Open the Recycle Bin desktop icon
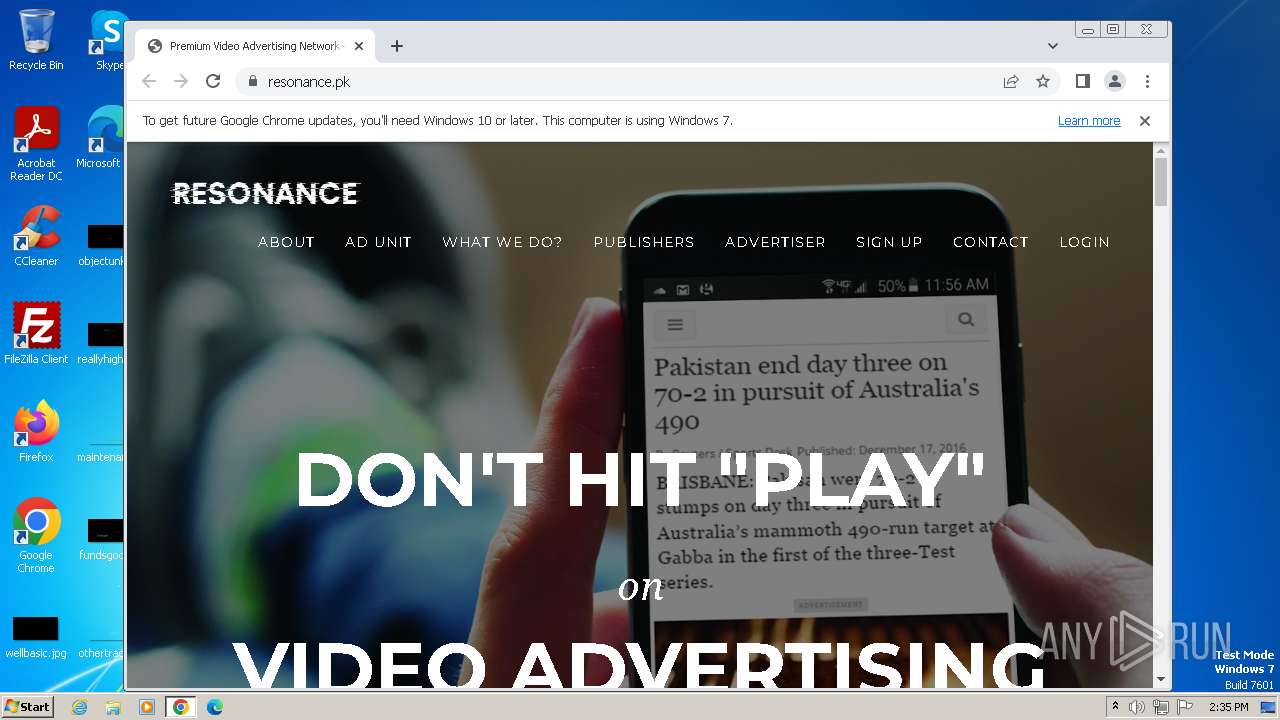The height and width of the screenshot is (720, 1280). 36,40
